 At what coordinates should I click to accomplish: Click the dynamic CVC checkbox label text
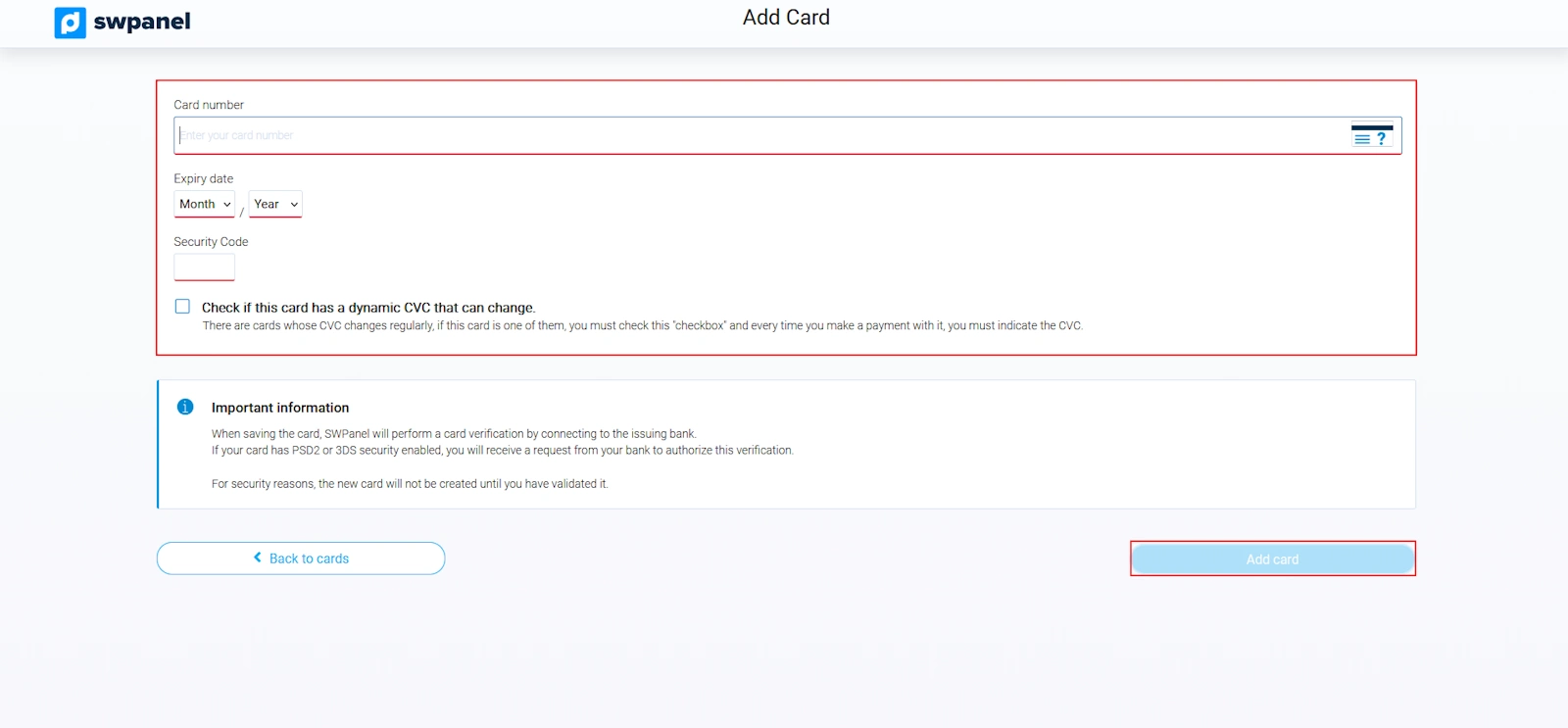point(368,308)
